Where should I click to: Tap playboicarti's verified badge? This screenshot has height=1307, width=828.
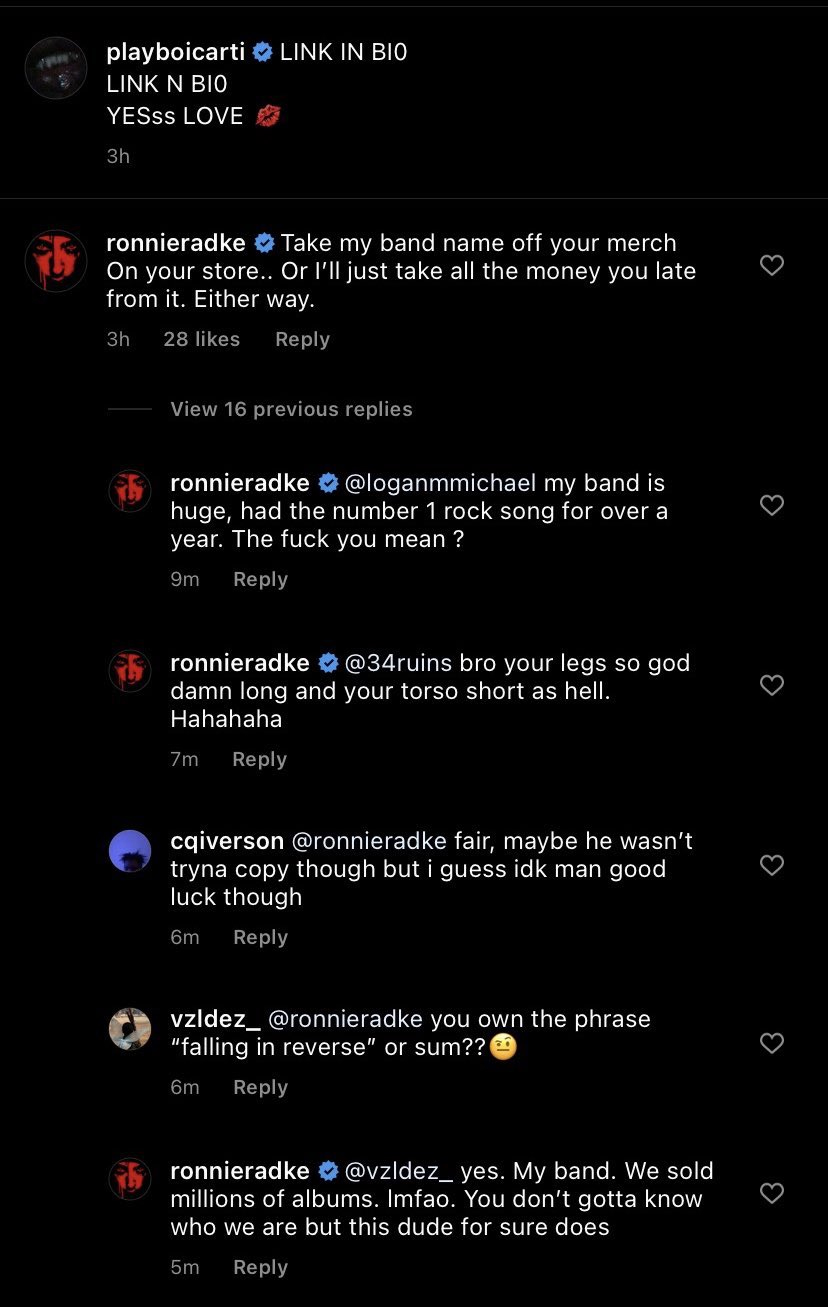262,53
